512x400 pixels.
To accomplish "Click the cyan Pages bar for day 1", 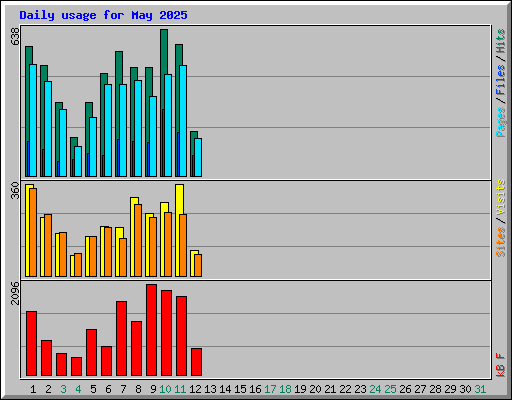I will [x=33, y=120].
